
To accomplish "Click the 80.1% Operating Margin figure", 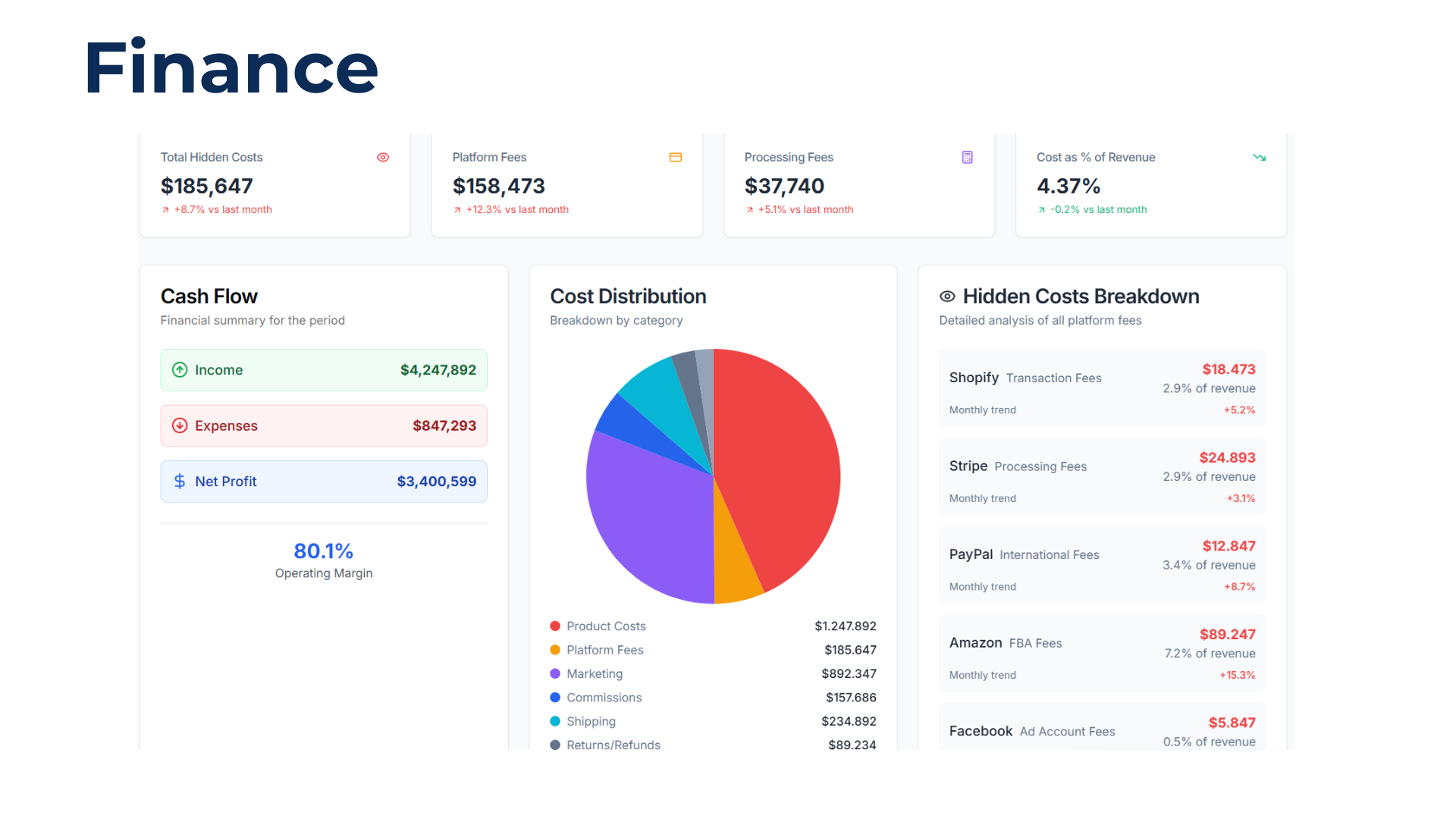I will click(324, 551).
